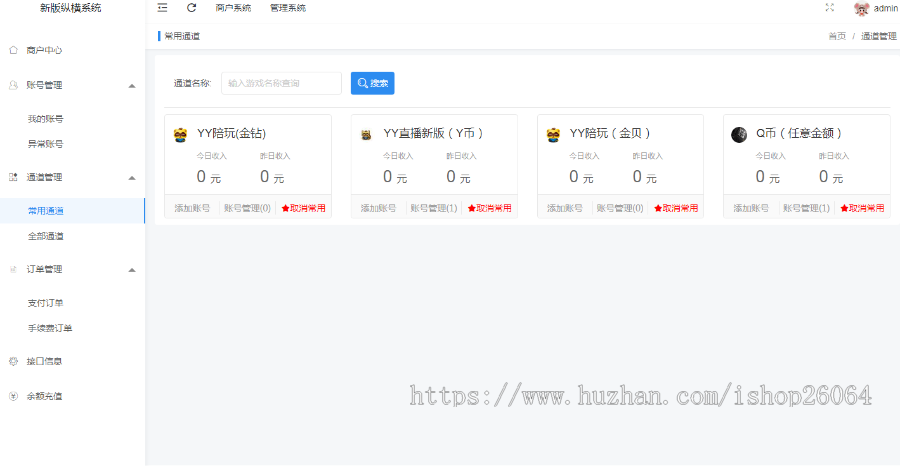
Task: Click 通道管理 in the breadcrumb
Action: (x=878, y=36)
